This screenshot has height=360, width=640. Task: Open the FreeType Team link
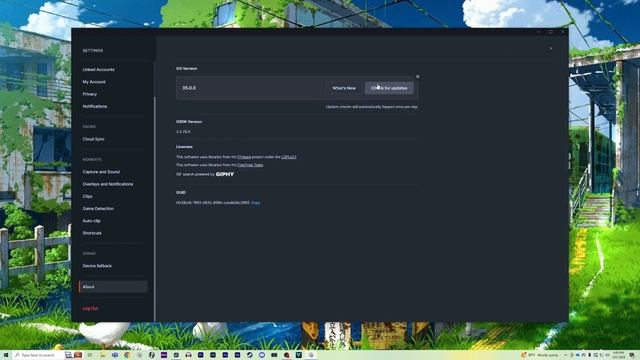[x=250, y=165]
